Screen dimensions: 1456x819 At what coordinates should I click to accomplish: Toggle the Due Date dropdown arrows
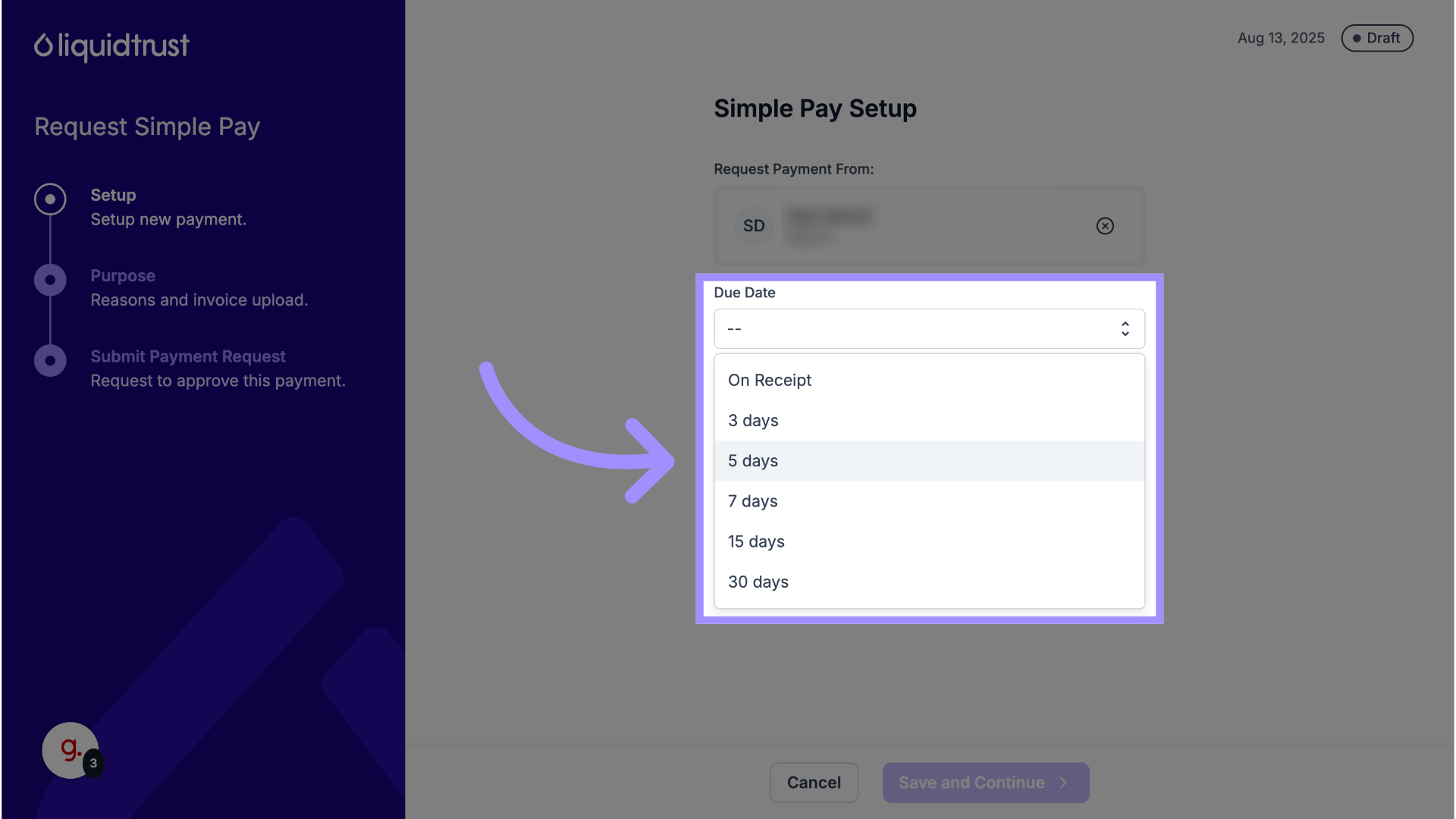pos(1125,328)
